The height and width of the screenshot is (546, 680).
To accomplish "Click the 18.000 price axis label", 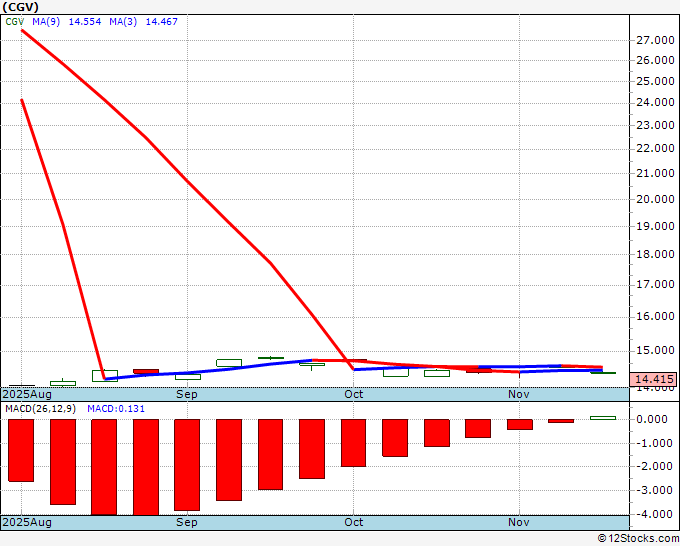I will pos(655,254).
